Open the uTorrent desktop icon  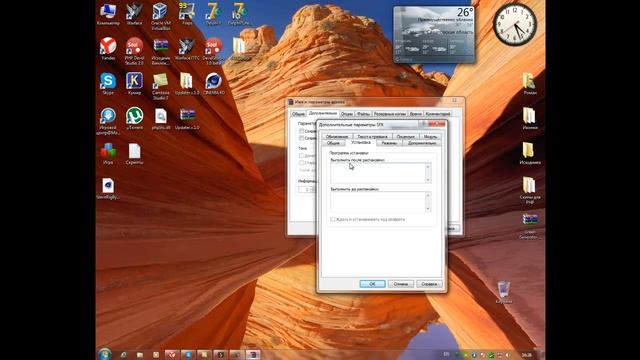click(x=134, y=118)
